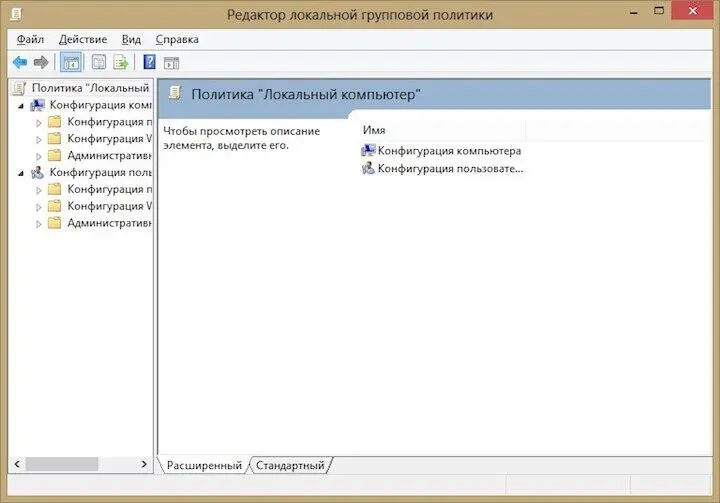Toggle the show/hide console tree icon
This screenshot has width=720, height=503.
tap(71, 62)
